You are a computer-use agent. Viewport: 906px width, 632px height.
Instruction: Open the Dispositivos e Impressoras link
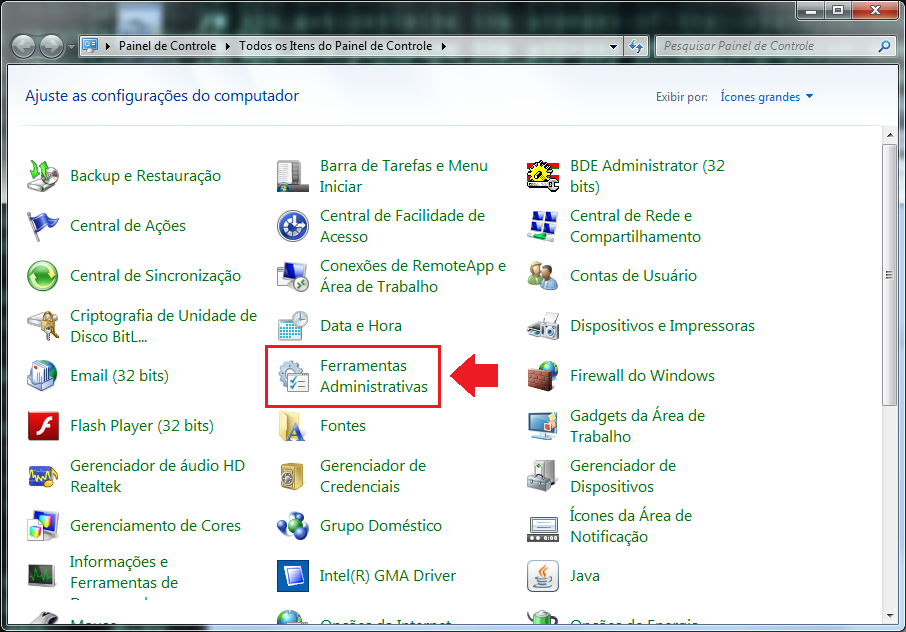[662, 326]
